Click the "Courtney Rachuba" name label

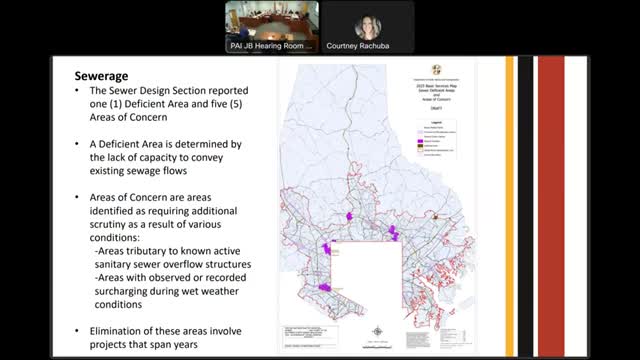coord(358,46)
